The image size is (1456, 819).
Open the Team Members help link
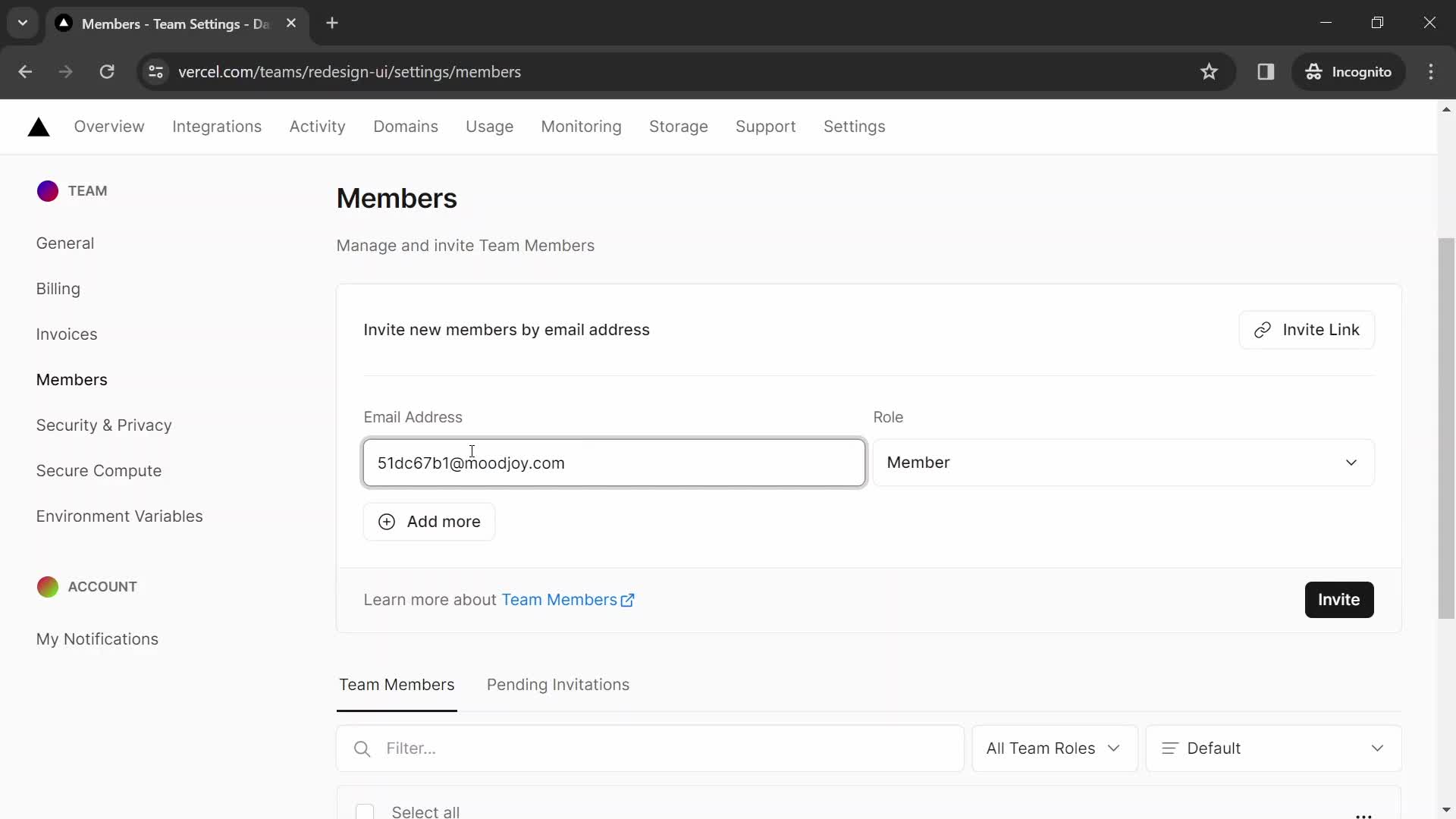point(568,599)
